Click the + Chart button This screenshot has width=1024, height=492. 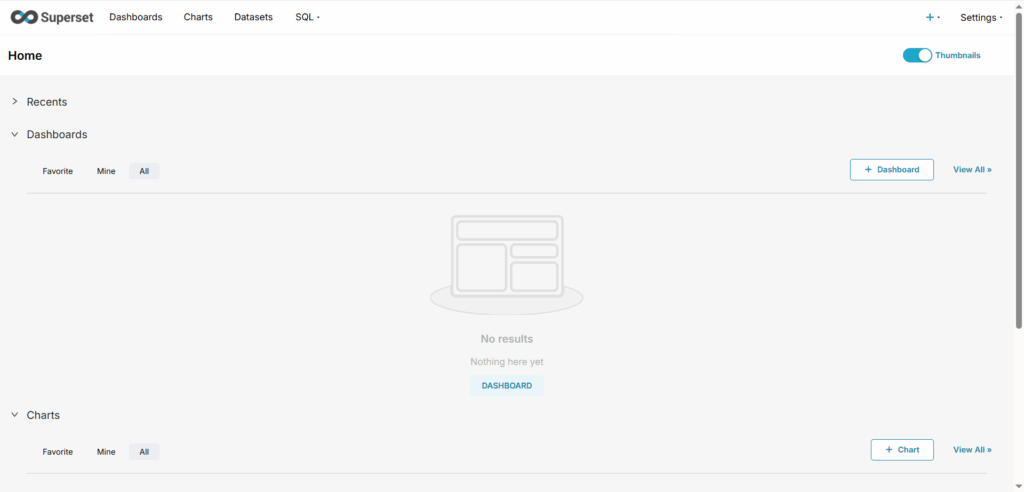pos(902,450)
